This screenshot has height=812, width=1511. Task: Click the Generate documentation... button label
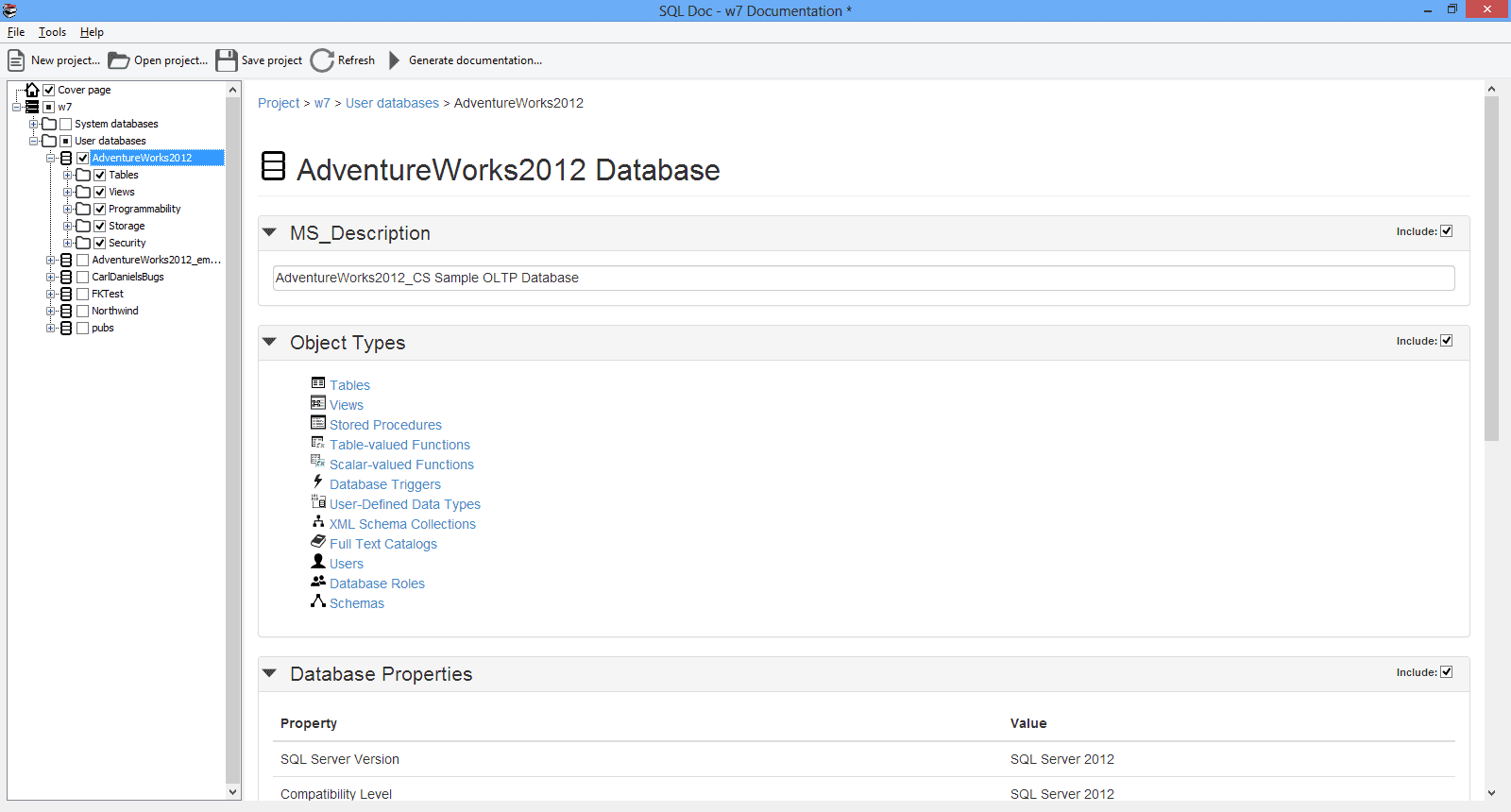pos(475,60)
